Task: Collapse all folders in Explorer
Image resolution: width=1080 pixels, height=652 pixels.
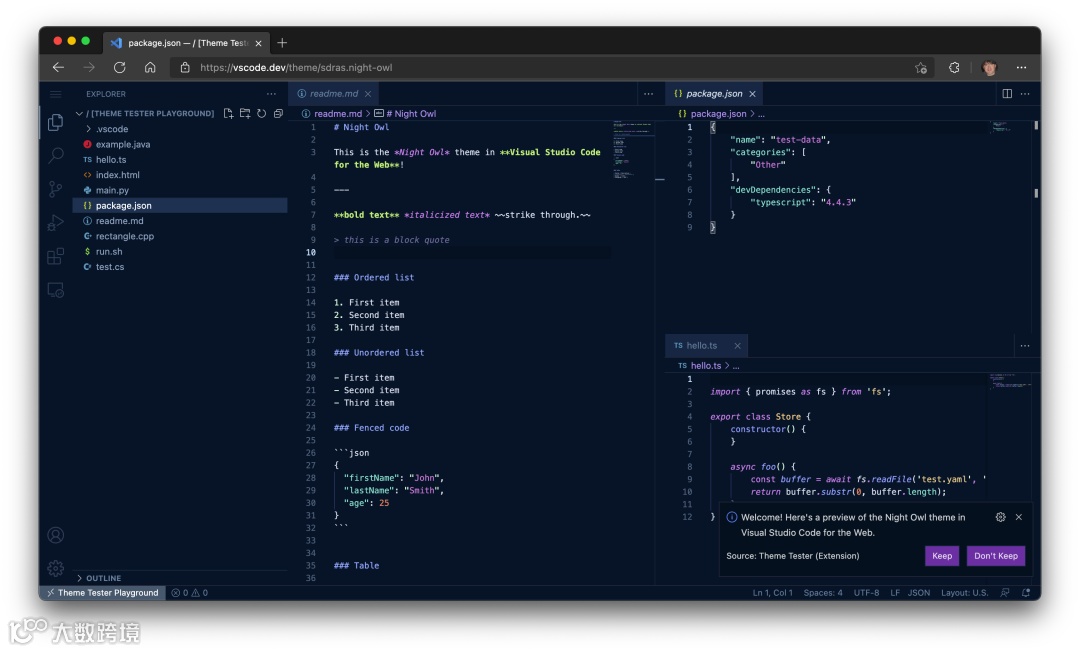Action: tap(278, 113)
